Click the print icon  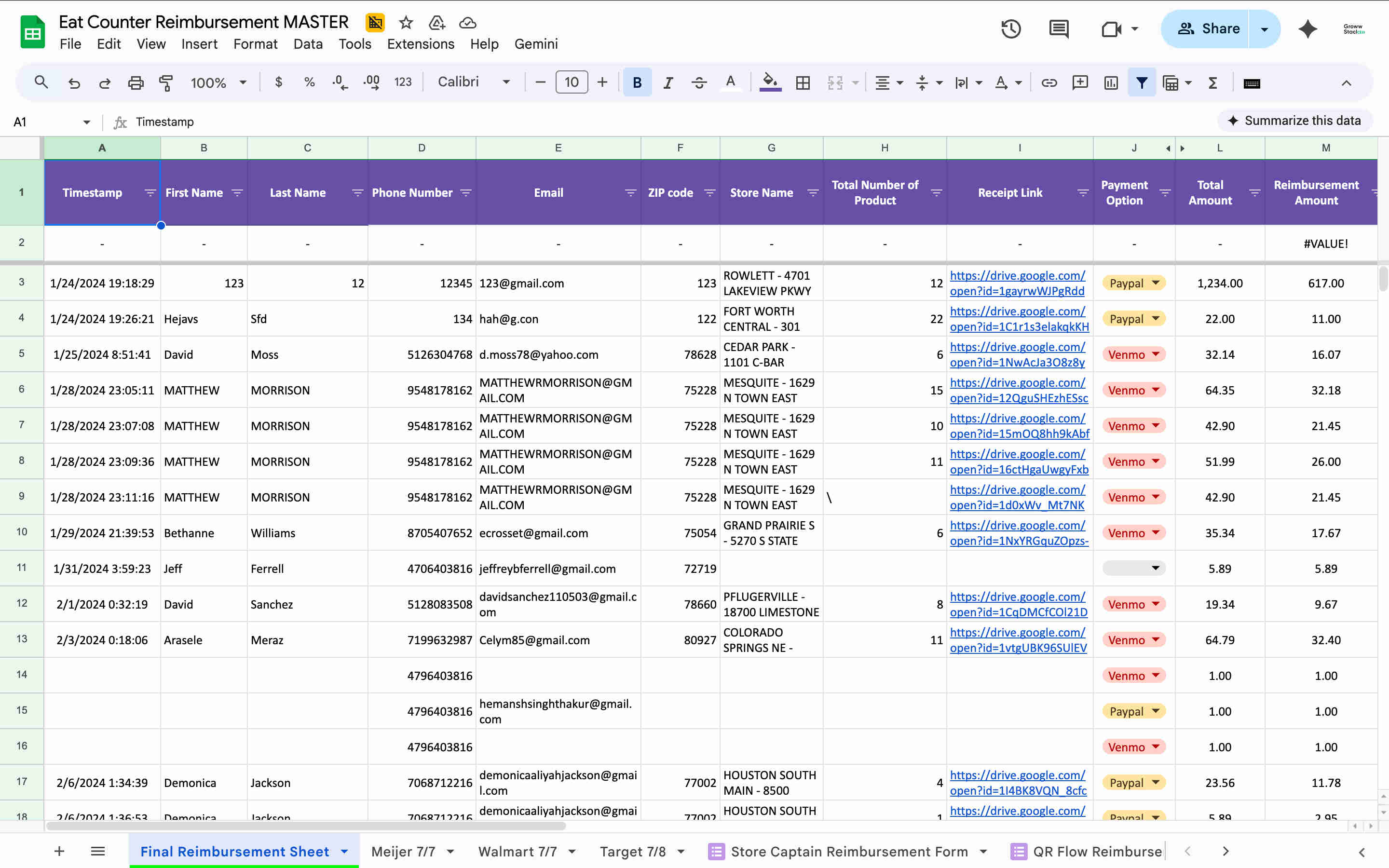136,82
